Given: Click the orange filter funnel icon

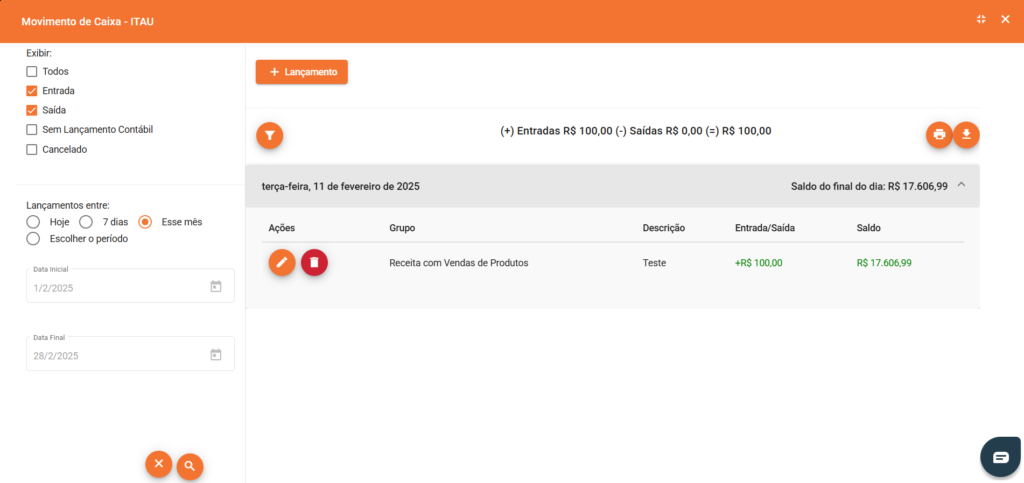Looking at the screenshot, I should point(269,135).
